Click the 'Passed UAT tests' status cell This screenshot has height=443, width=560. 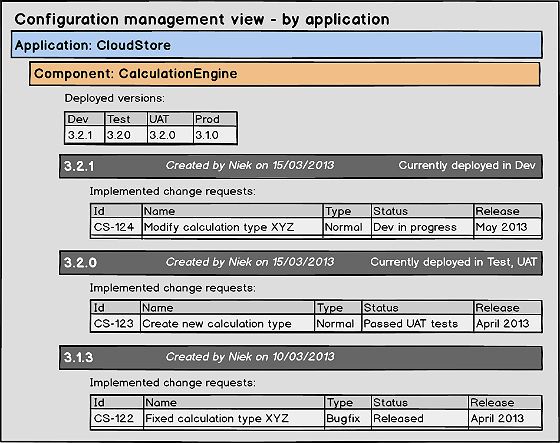pos(418,324)
